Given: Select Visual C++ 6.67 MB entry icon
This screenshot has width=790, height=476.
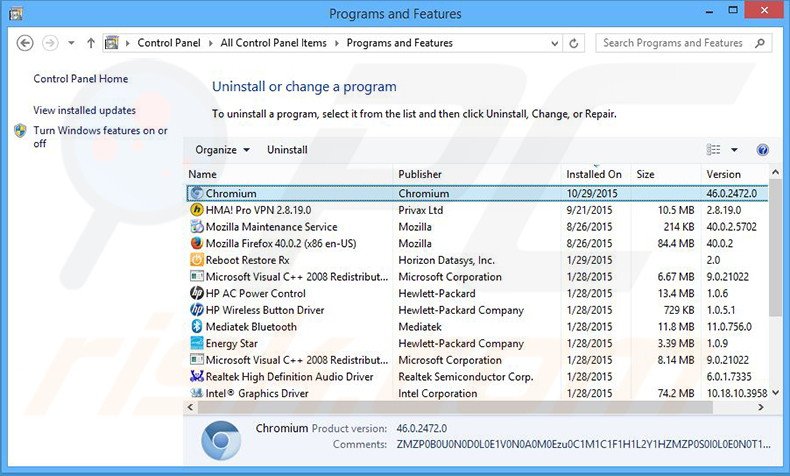Looking at the screenshot, I should (196, 276).
